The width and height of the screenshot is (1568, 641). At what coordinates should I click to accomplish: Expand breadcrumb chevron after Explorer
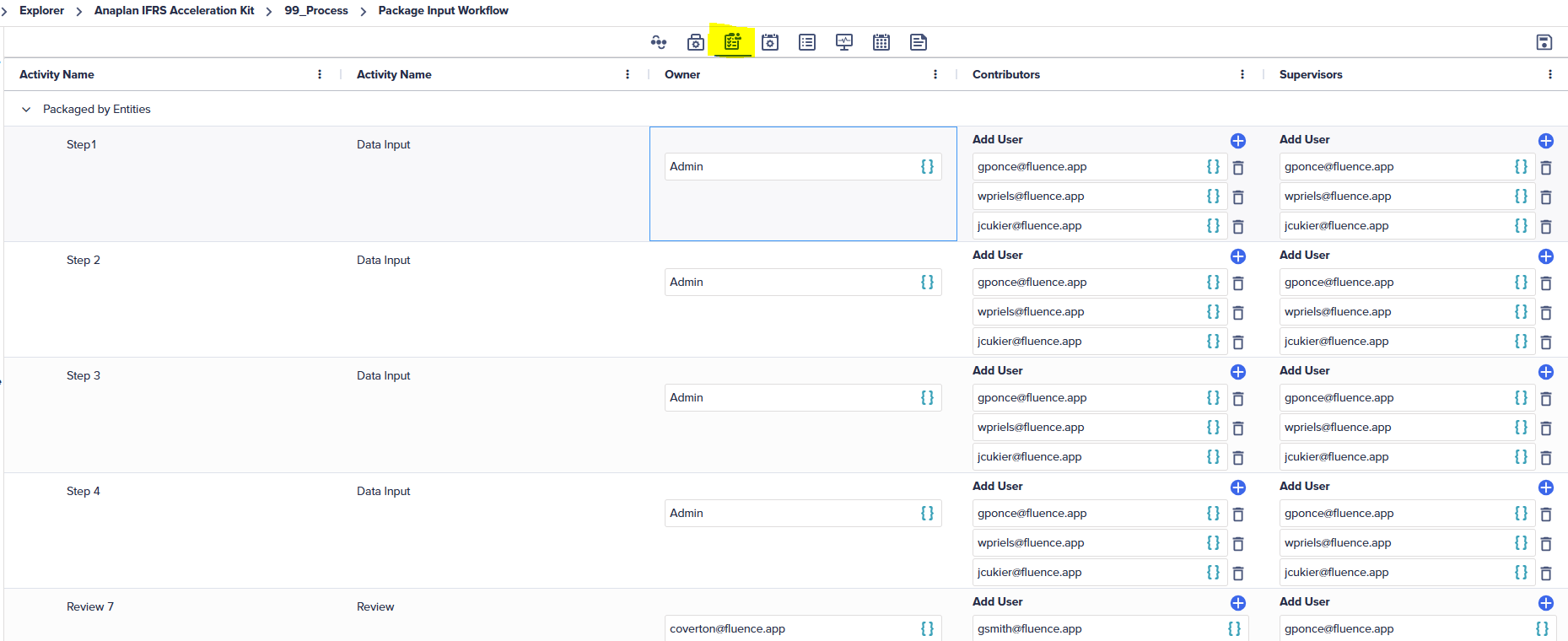point(79,11)
